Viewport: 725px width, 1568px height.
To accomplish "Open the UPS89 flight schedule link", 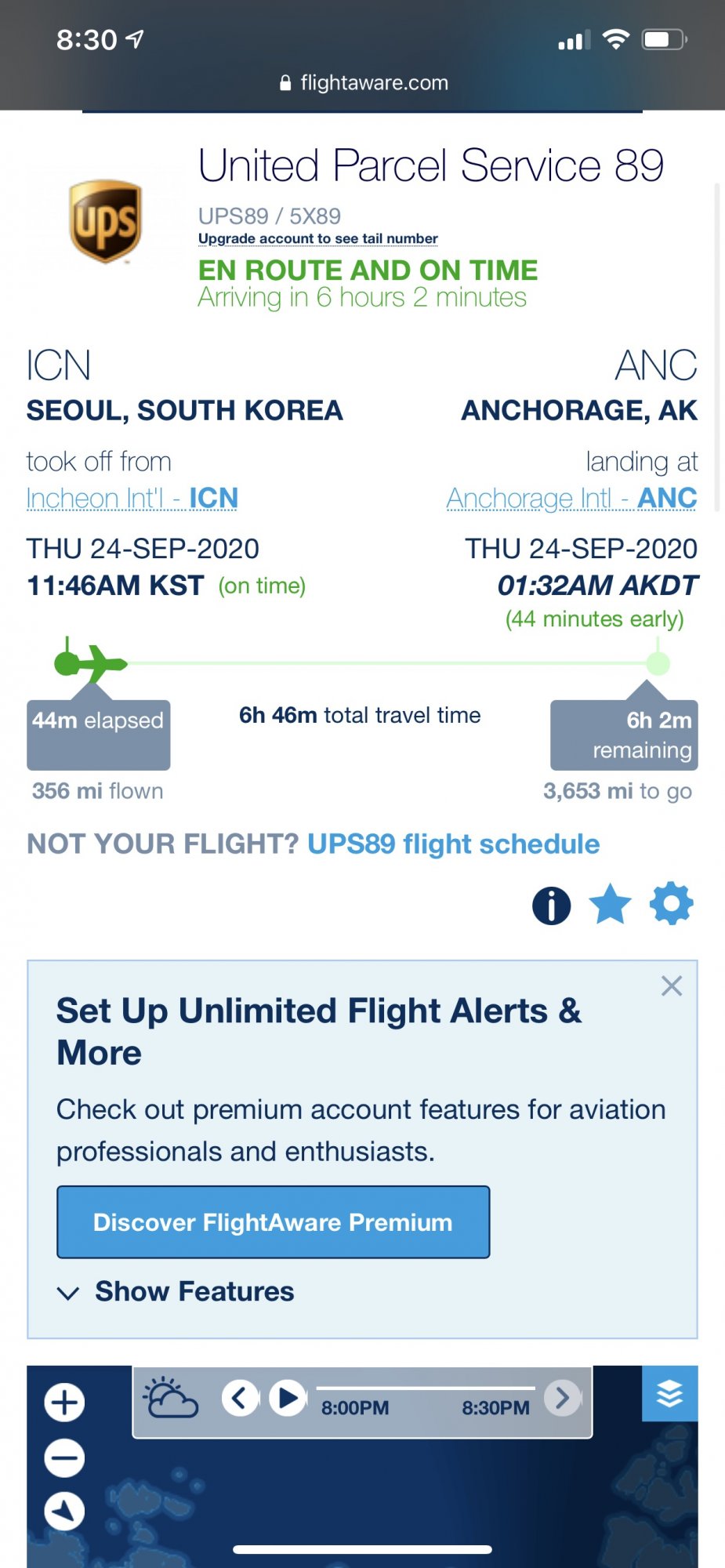I will 453,844.
